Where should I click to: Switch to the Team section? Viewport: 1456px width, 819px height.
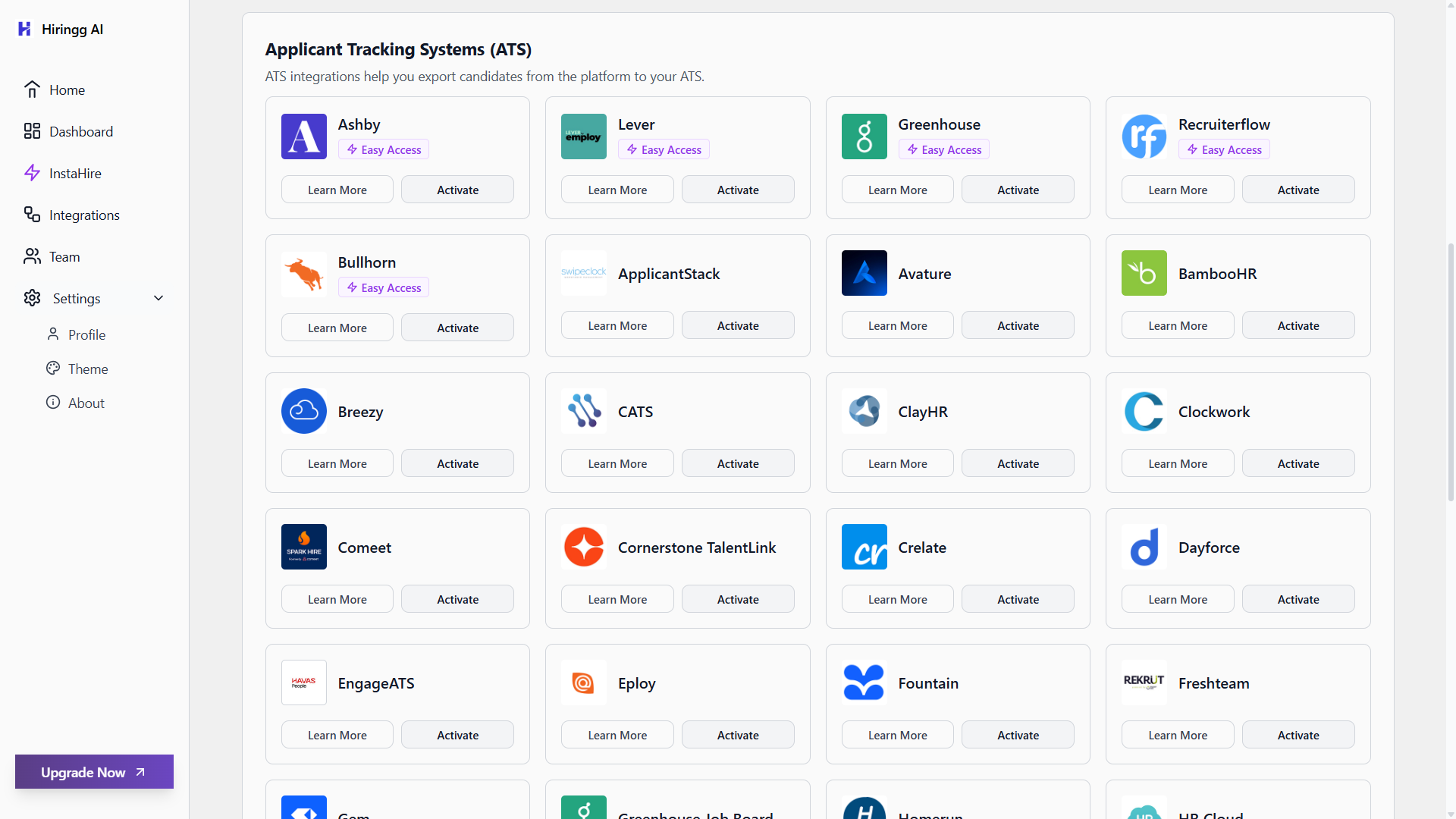click(x=64, y=256)
